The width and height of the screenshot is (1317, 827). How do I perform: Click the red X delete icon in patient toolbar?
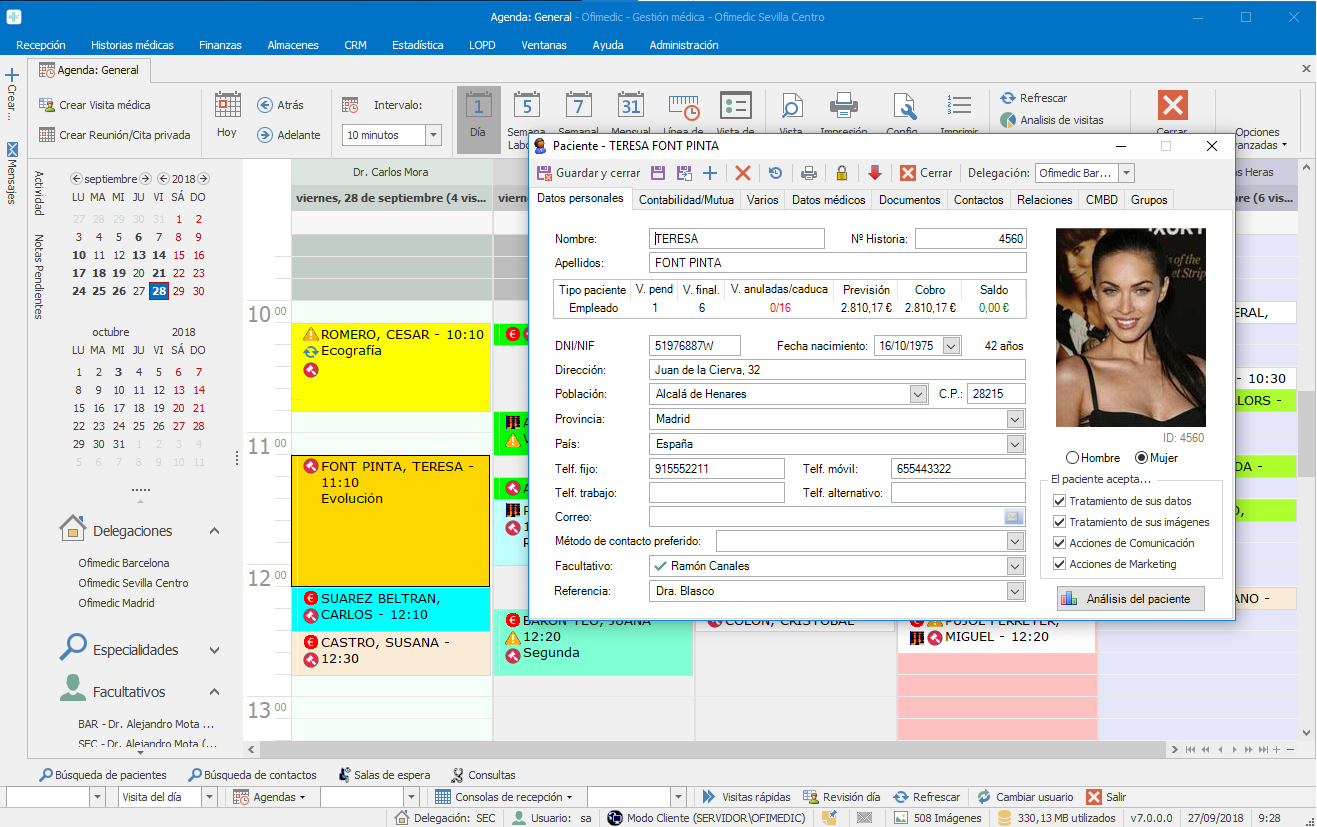point(742,173)
